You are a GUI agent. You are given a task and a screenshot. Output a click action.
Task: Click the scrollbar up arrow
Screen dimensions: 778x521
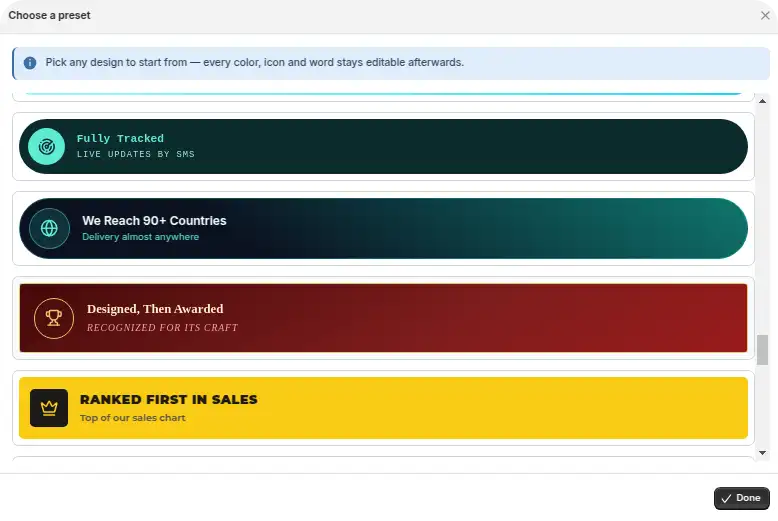[x=762, y=101]
